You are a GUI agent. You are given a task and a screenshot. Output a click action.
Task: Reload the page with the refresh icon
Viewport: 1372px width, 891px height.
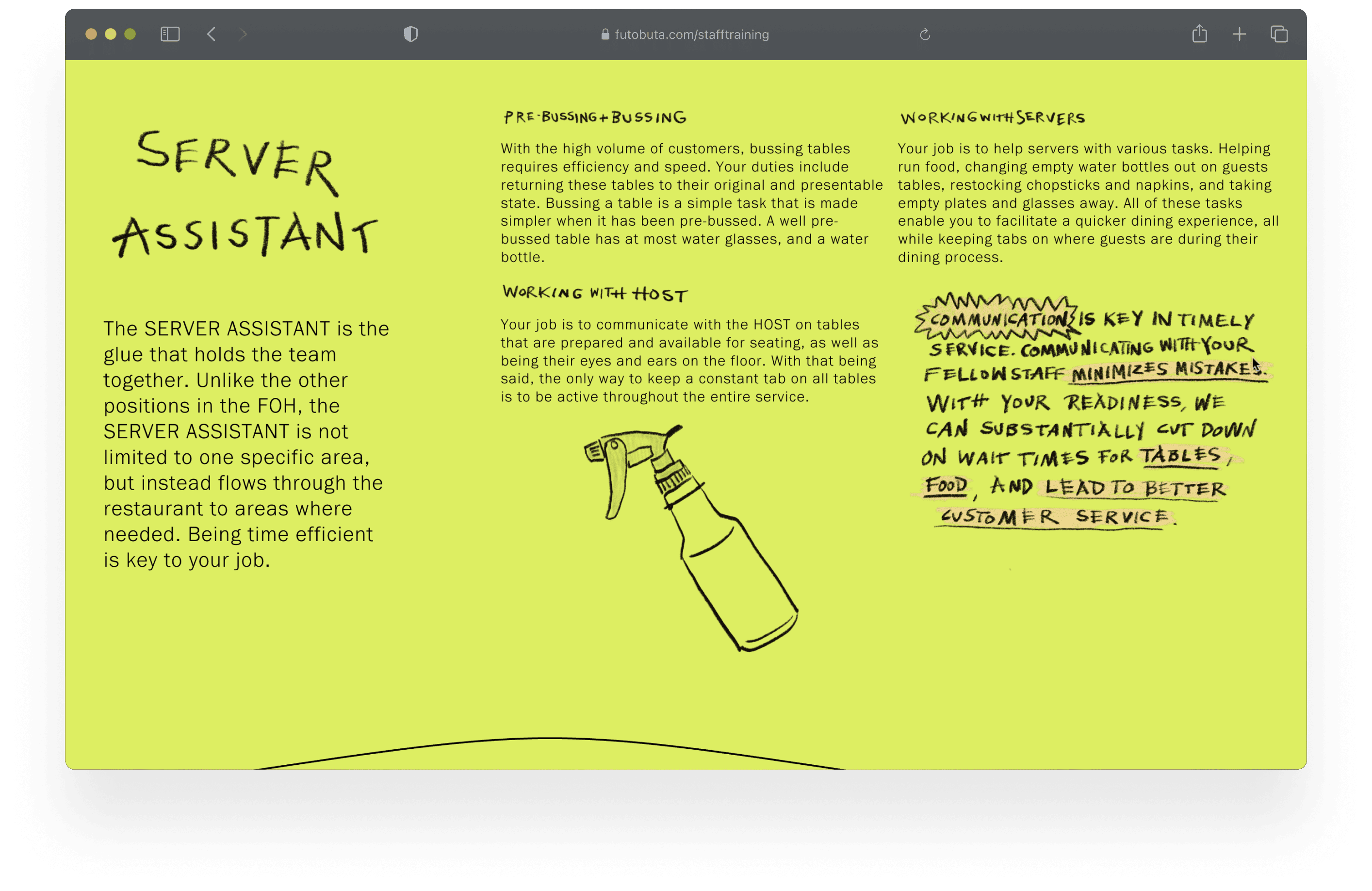pos(925,34)
